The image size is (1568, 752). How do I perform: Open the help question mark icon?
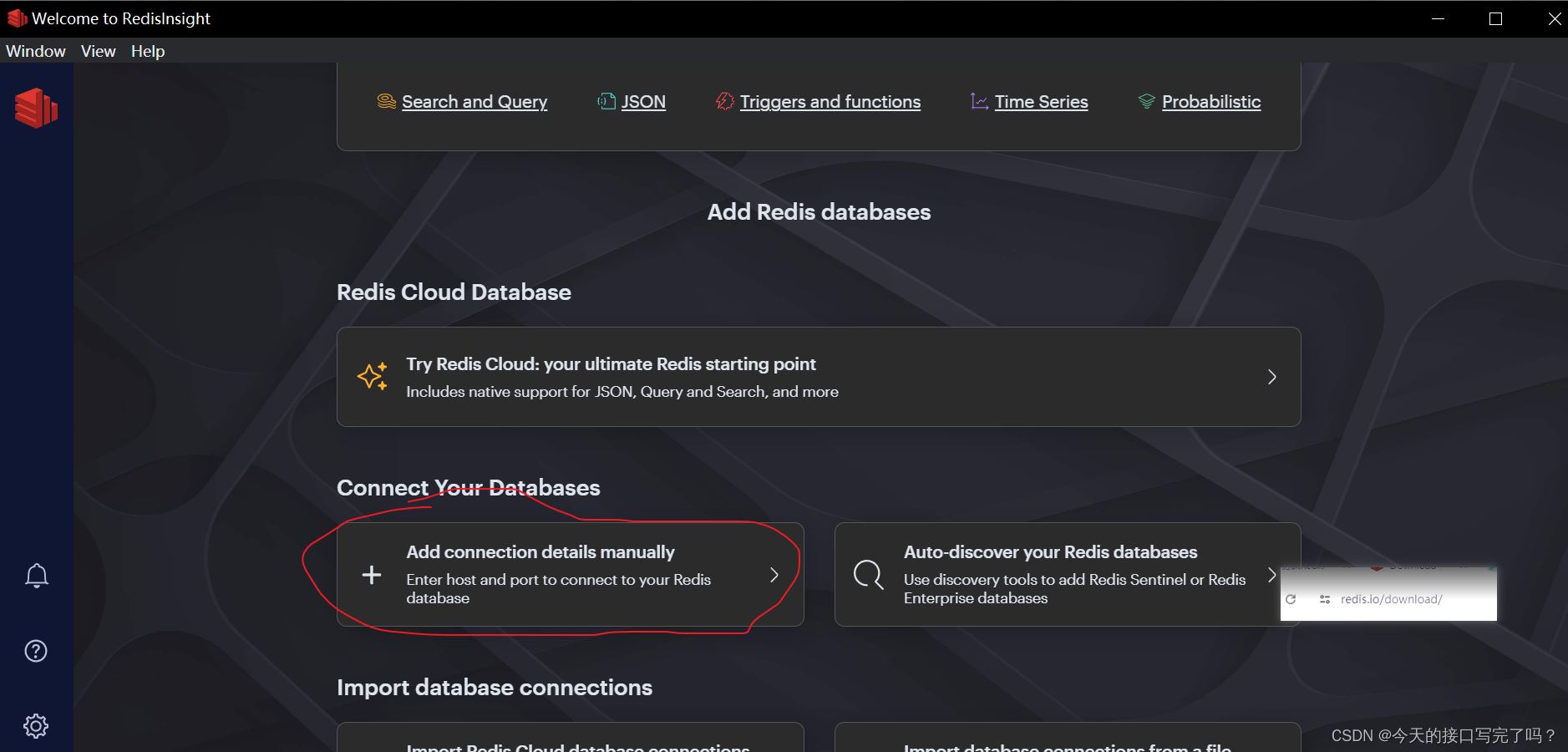tap(36, 651)
